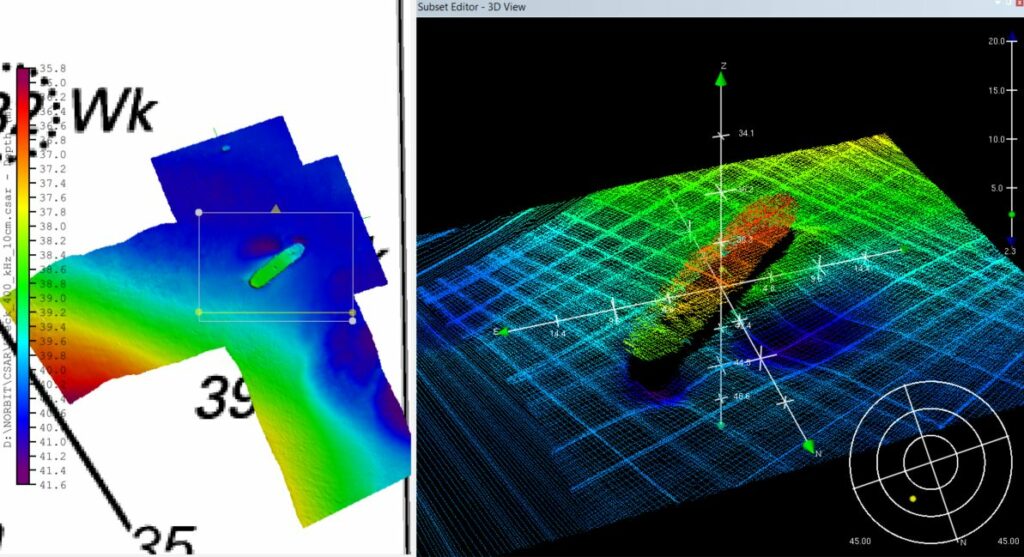This screenshot has height=557, width=1024.
Task: Click the 48.6 label on the Z axis
Action: coord(741,396)
